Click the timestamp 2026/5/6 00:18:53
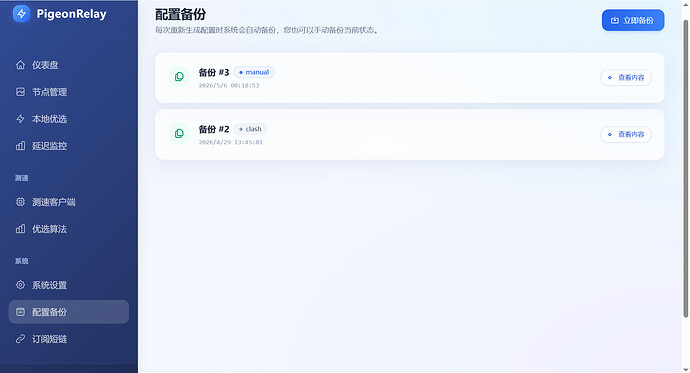The height and width of the screenshot is (373, 690). point(229,85)
